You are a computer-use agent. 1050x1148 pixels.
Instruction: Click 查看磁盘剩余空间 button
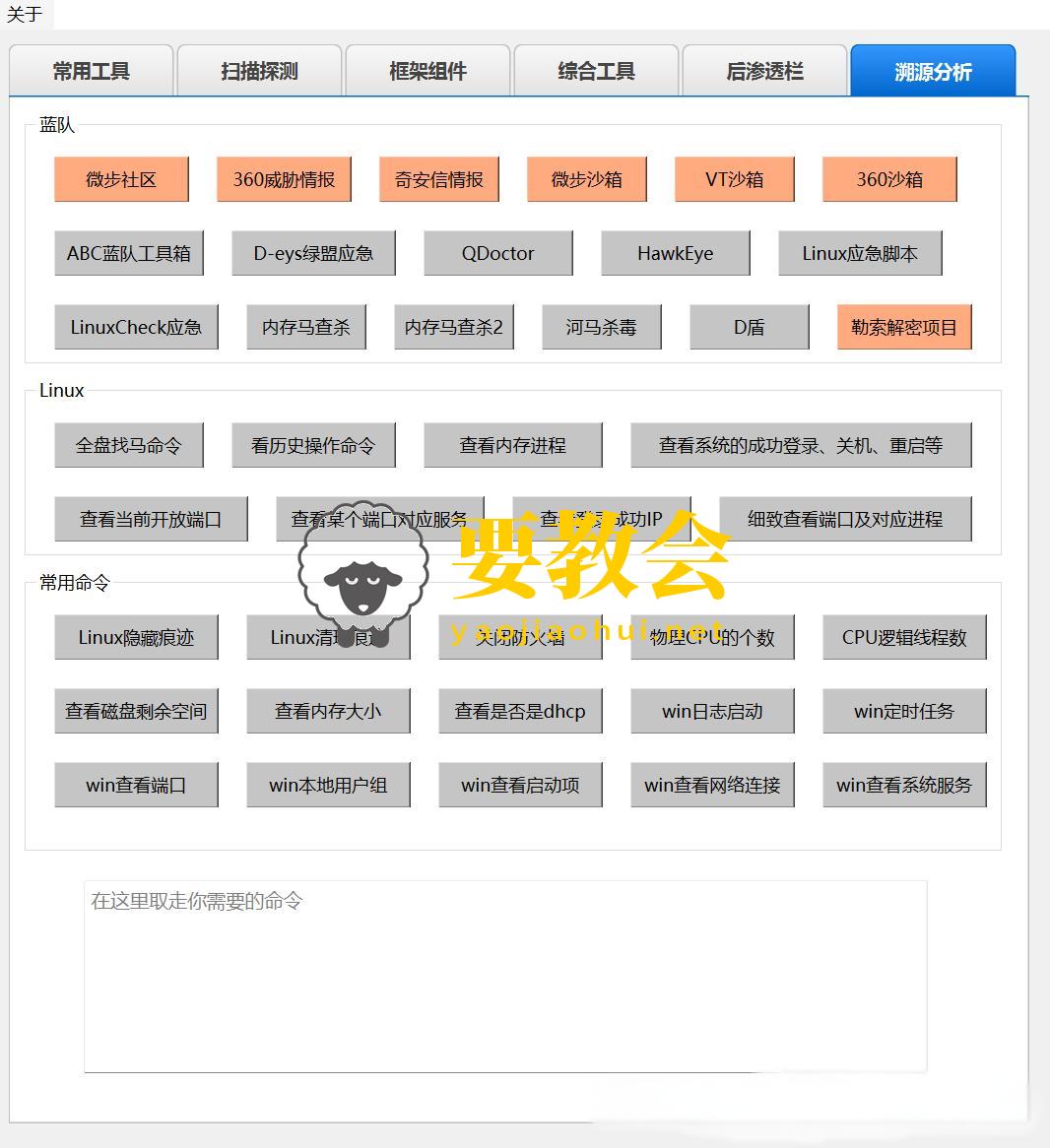136,711
